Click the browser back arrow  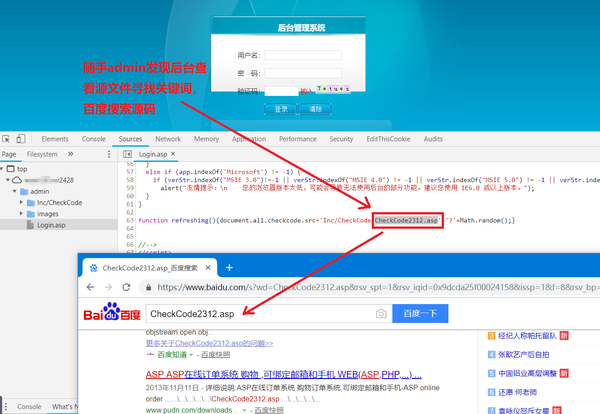pyautogui.click(x=90, y=287)
